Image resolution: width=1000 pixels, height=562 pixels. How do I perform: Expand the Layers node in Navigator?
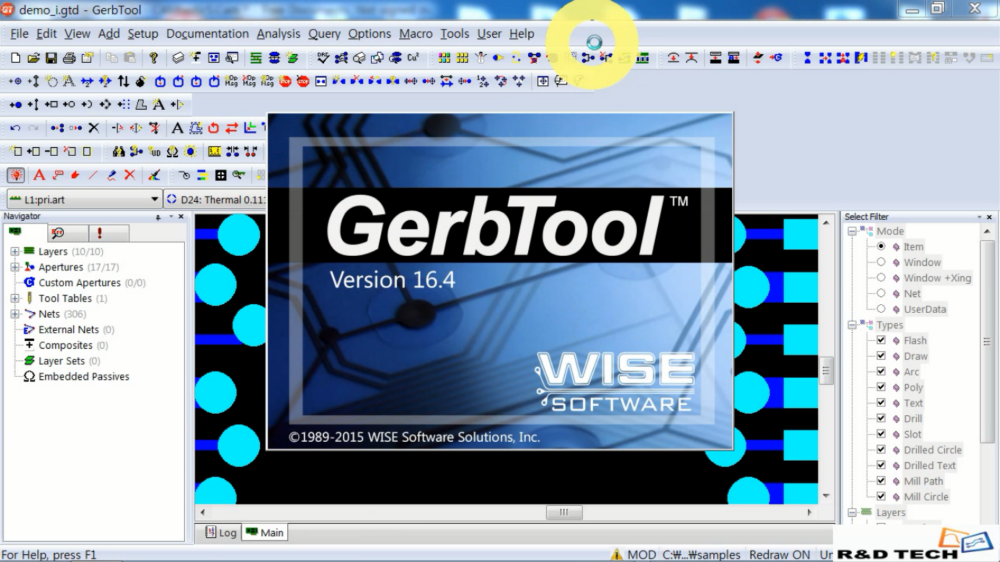pos(15,251)
